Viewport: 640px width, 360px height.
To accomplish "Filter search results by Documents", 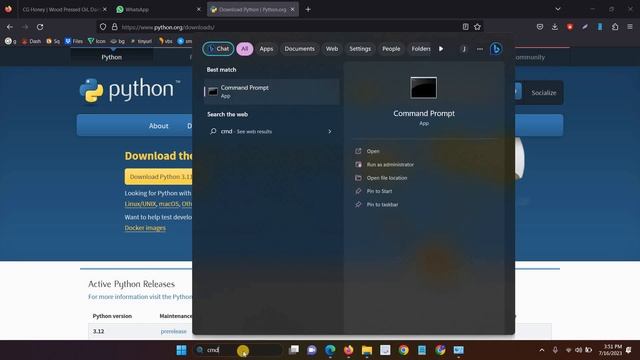I will [x=300, y=49].
